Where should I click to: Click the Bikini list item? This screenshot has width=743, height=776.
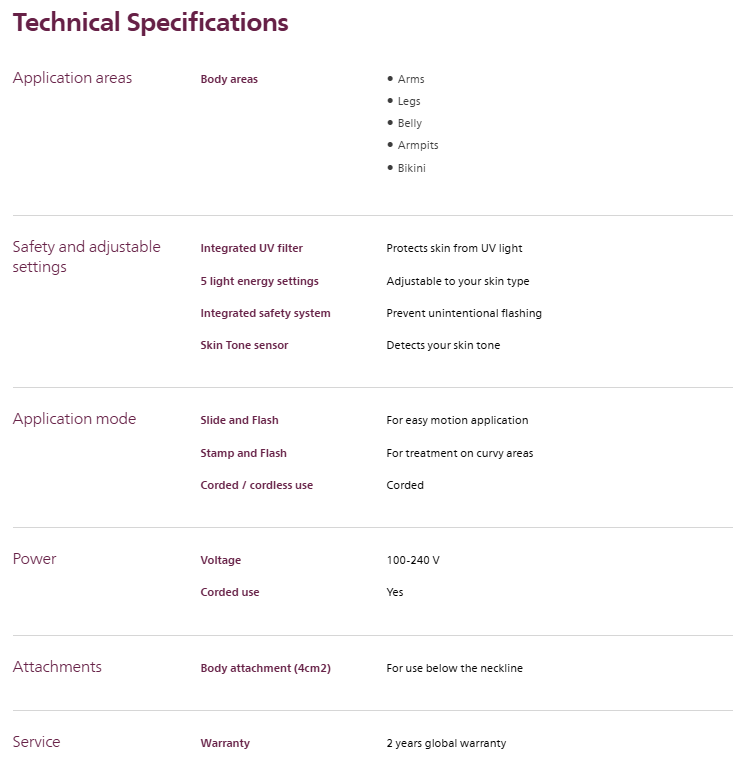point(411,168)
